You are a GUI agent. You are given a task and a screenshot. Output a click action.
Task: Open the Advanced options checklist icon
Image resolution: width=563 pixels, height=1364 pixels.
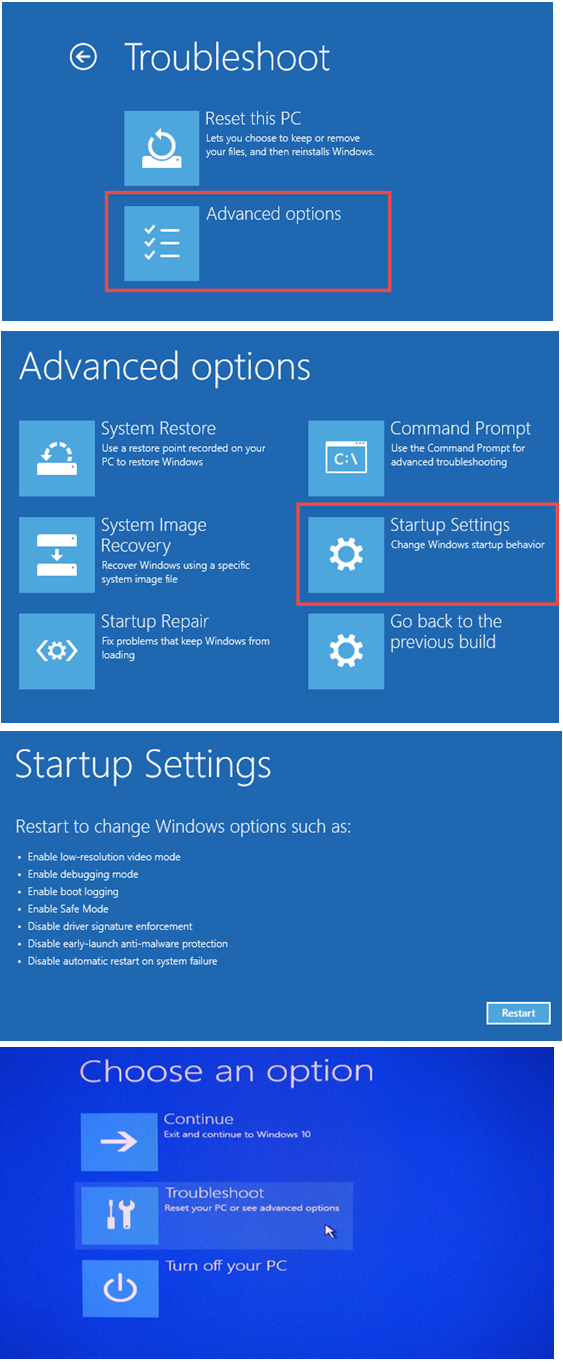[x=161, y=243]
